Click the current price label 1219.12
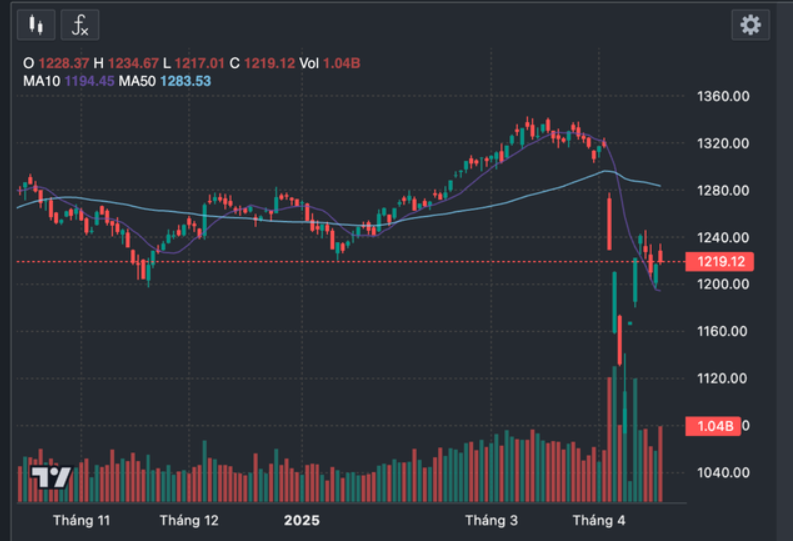Viewport: 793px width, 541px height. tap(718, 262)
